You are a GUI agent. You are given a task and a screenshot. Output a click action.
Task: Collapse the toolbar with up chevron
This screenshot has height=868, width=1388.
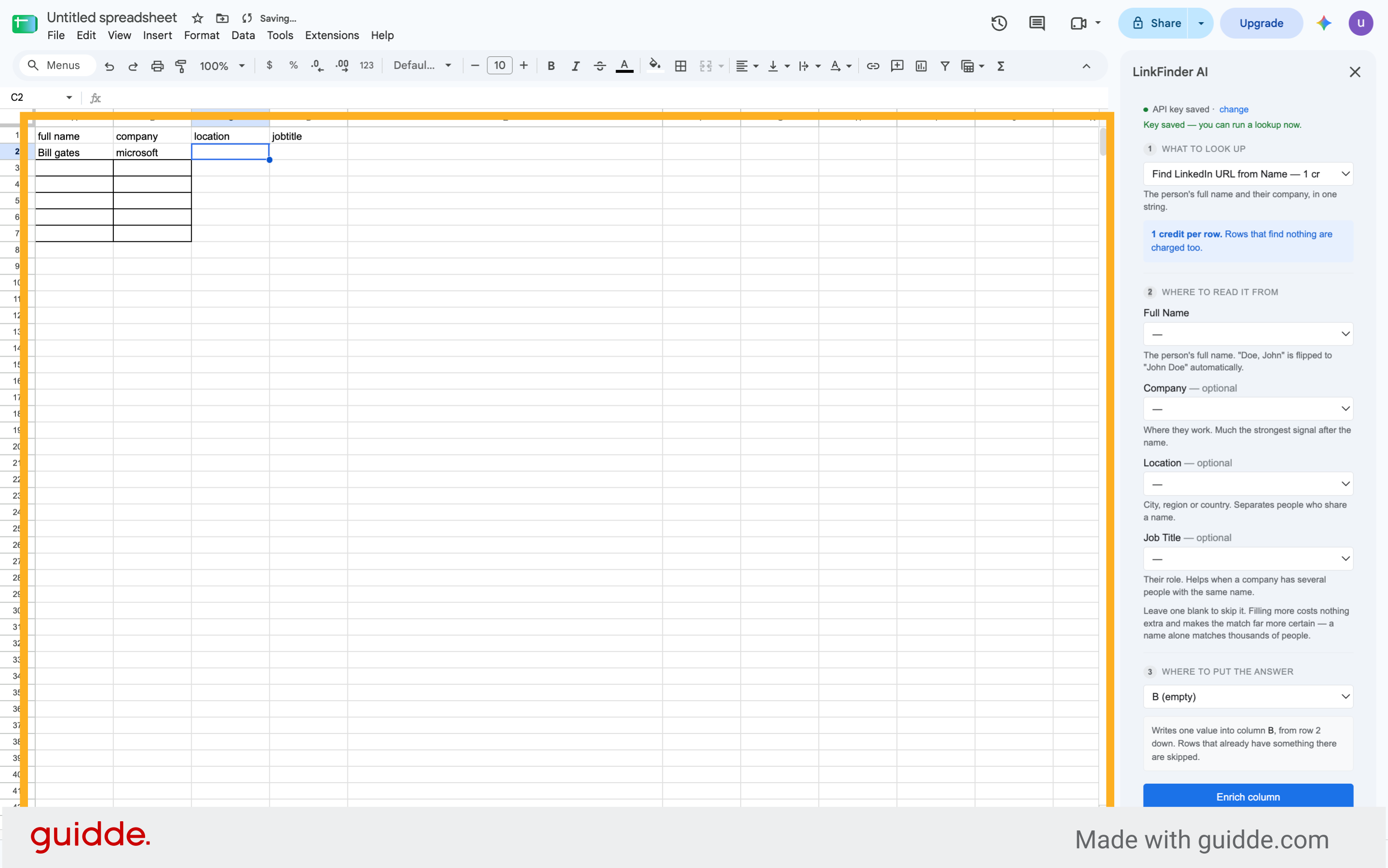[x=1087, y=66]
